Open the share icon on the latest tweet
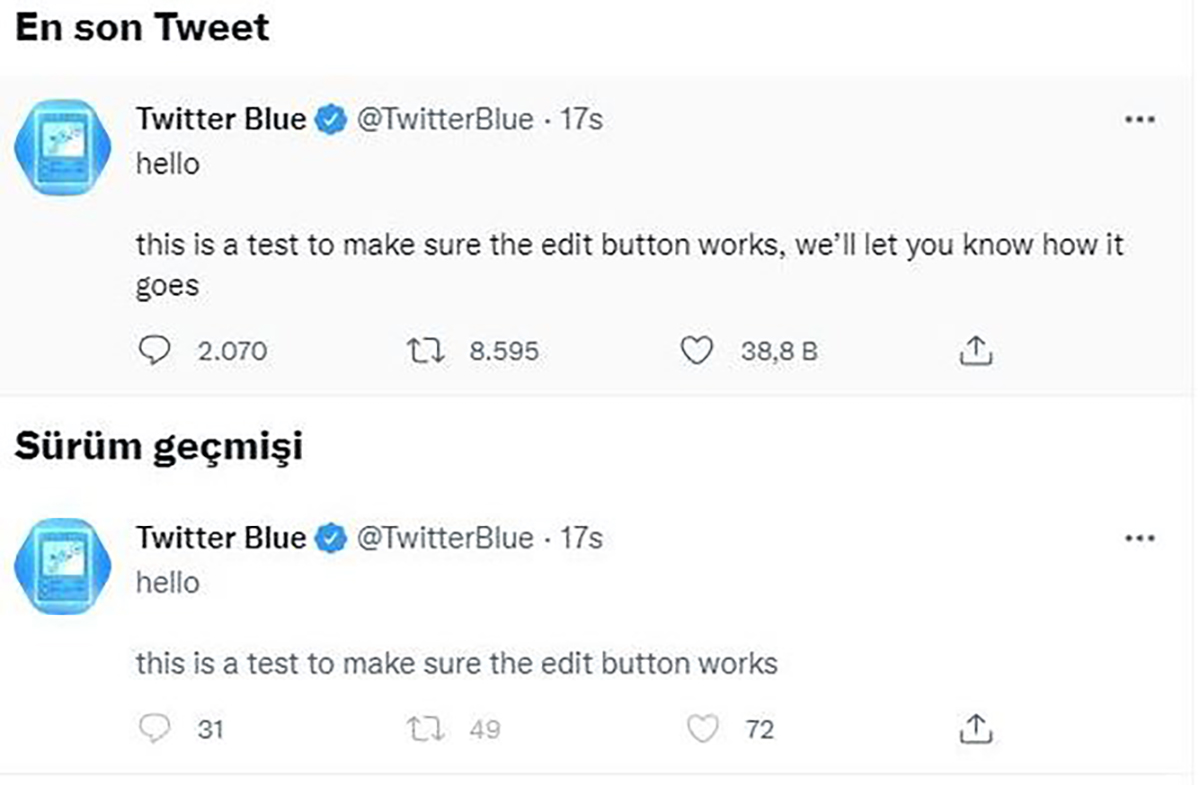Image resolution: width=1200 pixels, height=785 pixels. [976, 350]
